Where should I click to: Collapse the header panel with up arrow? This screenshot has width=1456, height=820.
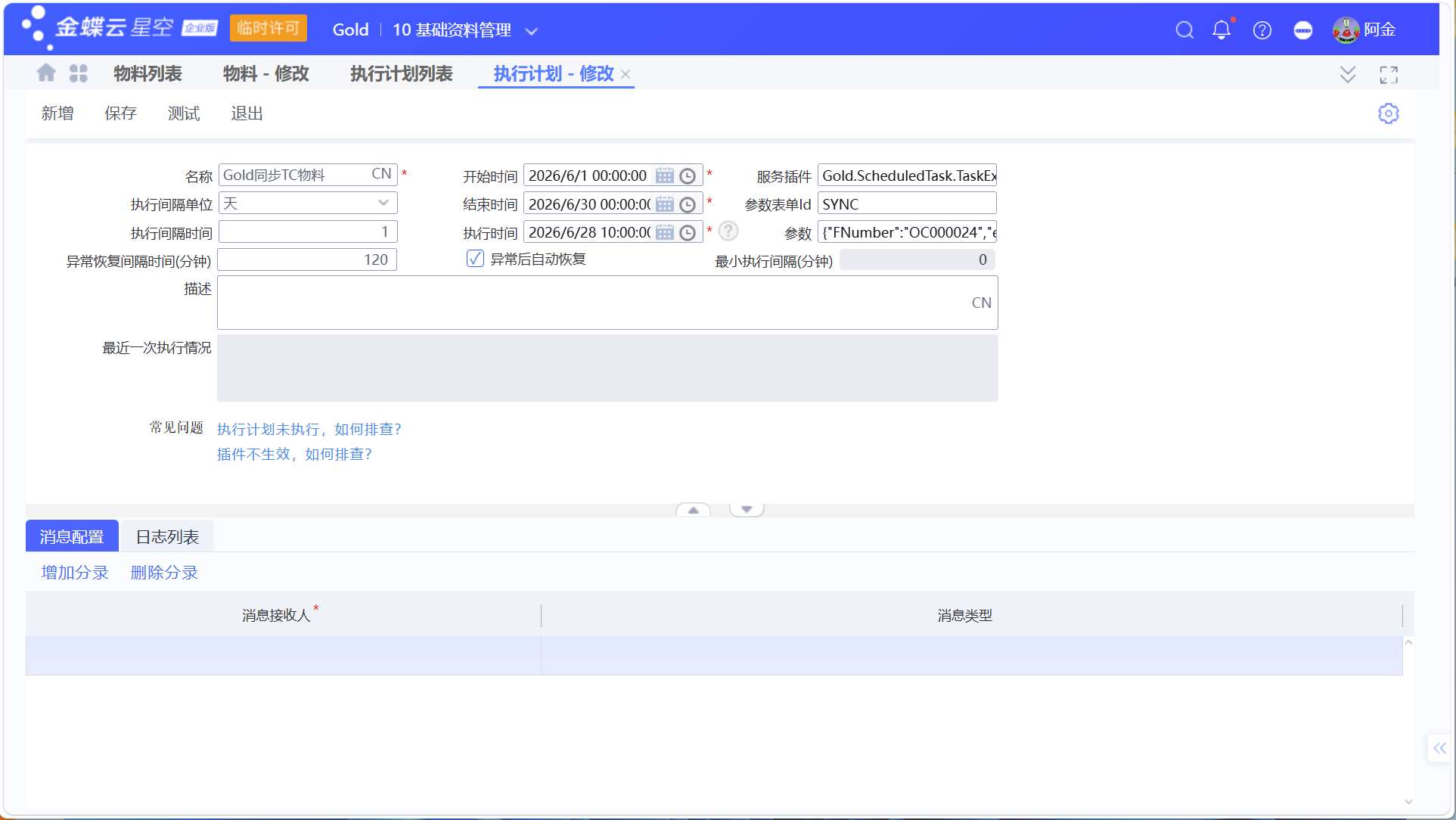coord(694,510)
